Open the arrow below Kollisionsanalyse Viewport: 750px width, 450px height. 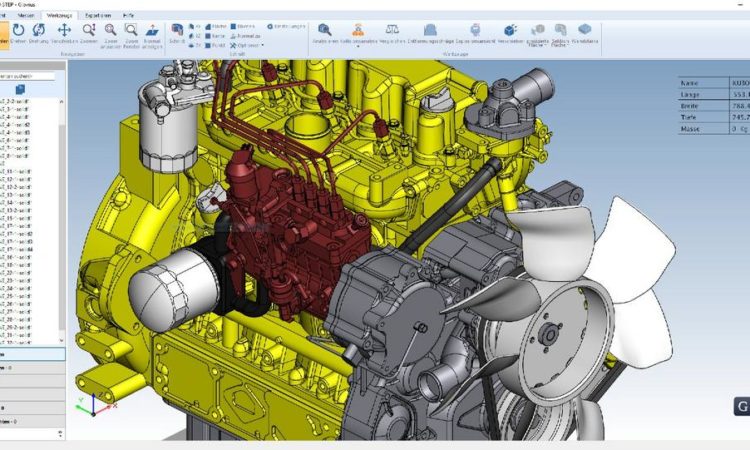point(358,47)
